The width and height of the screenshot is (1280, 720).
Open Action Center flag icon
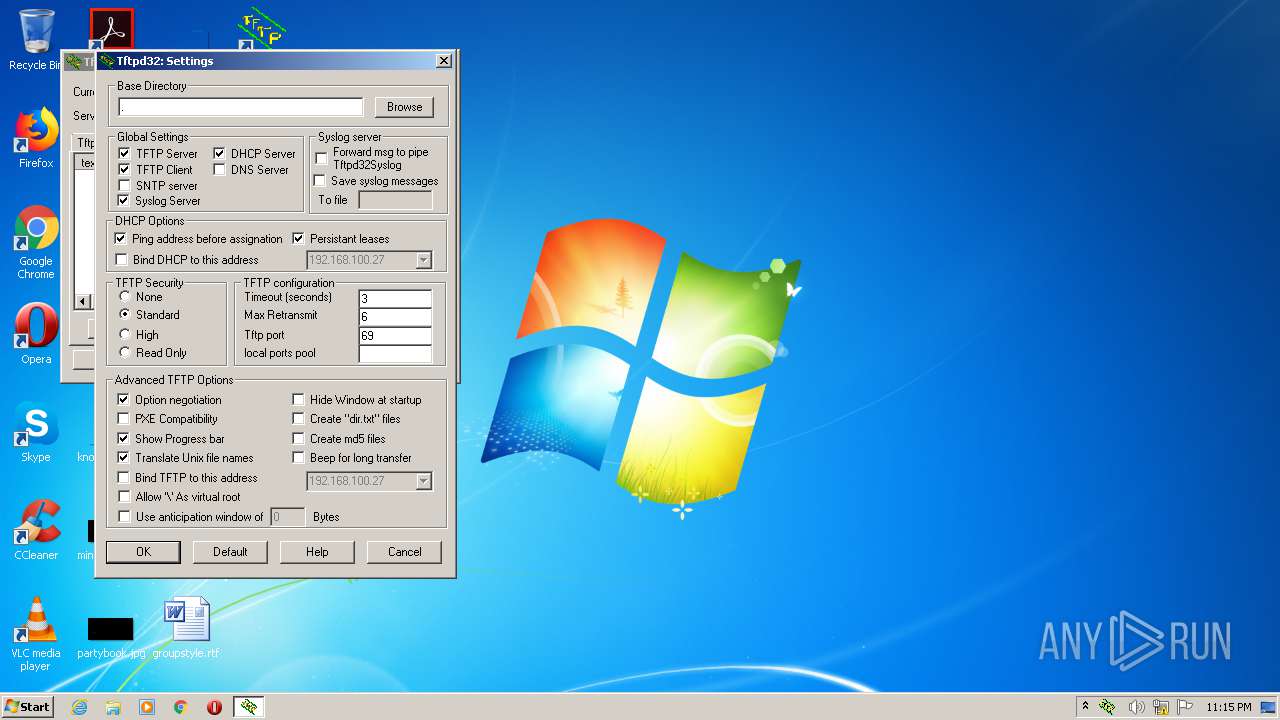tap(1185, 707)
